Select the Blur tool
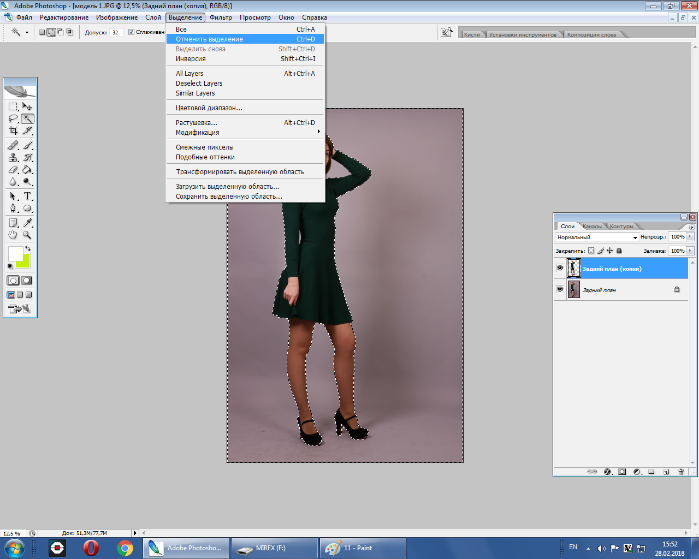This screenshot has width=699, height=559. pos(13,181)
